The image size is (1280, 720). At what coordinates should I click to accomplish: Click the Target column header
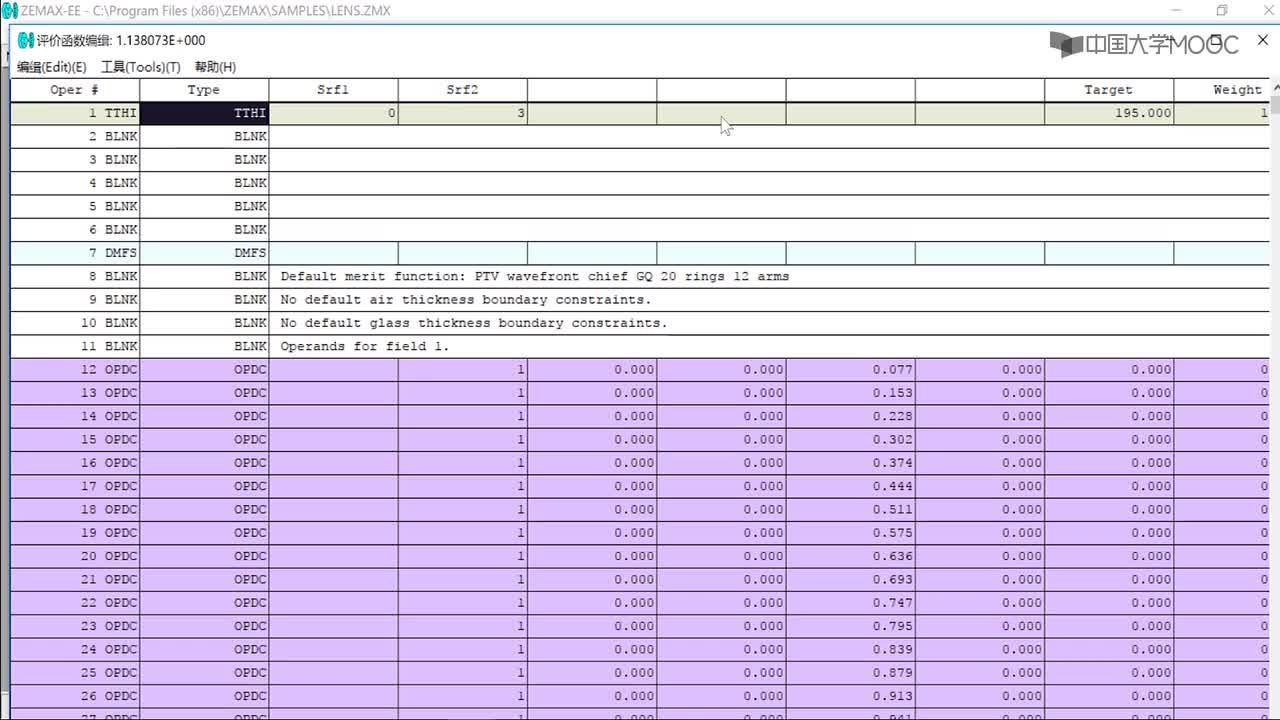coord(1109,90)
